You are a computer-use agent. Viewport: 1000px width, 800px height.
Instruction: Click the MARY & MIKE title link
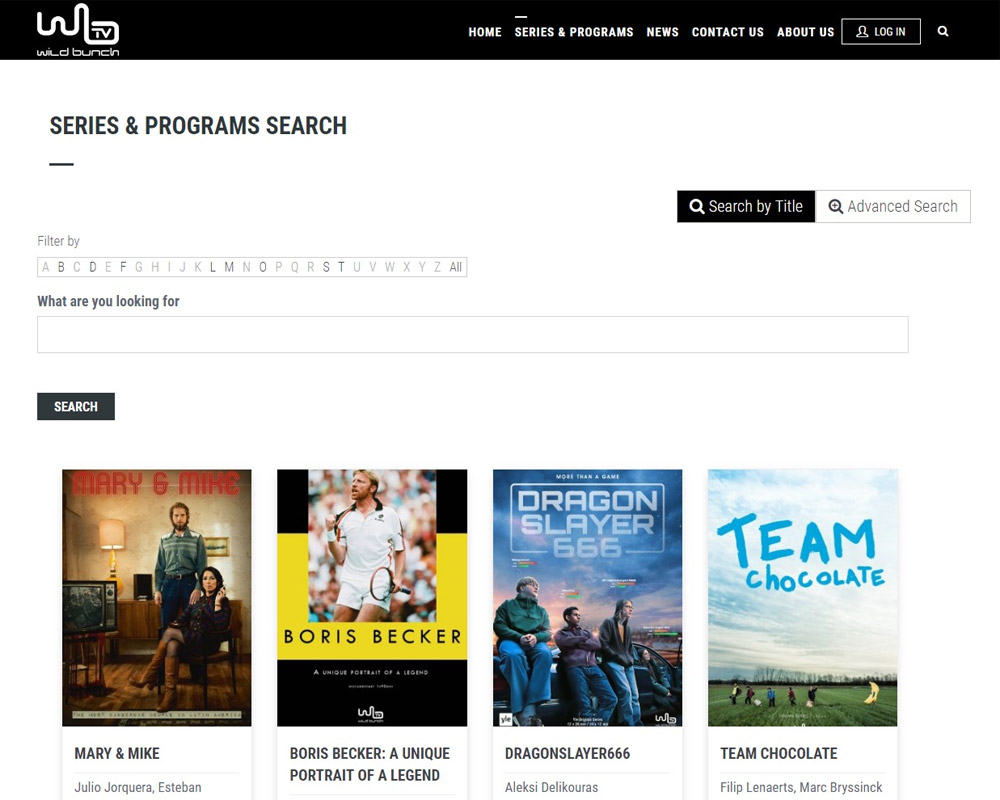click(x=117, y=753)
